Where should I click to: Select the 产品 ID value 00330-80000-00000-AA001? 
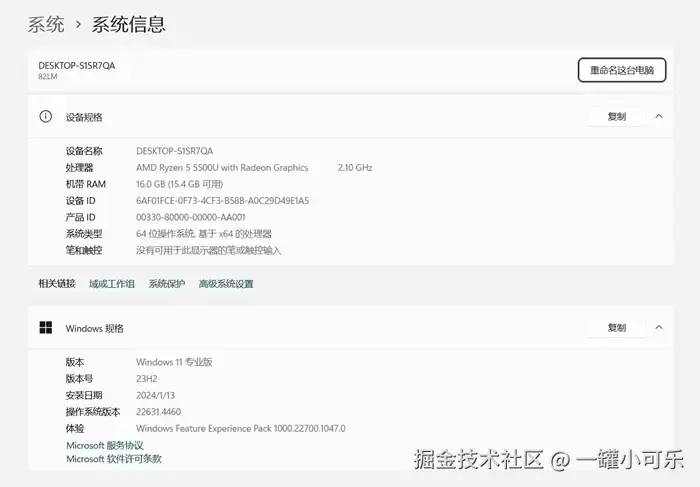point(191,217)
